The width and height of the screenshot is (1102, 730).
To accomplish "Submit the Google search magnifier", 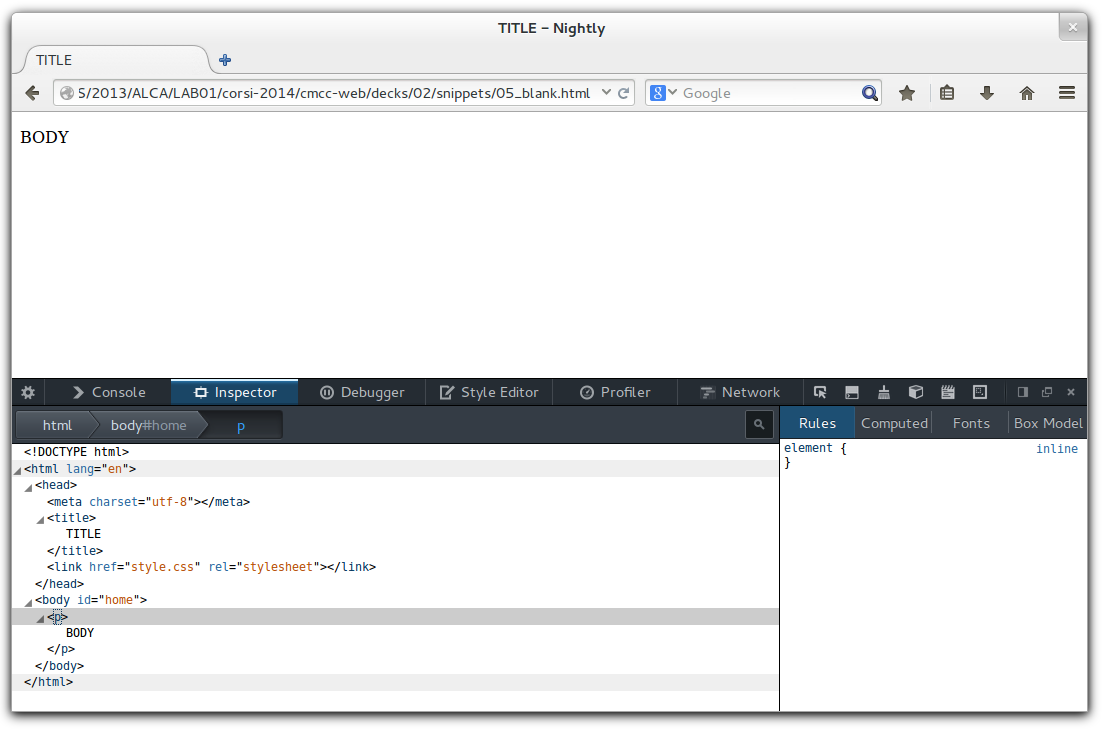I will click(x=869, y=93).
